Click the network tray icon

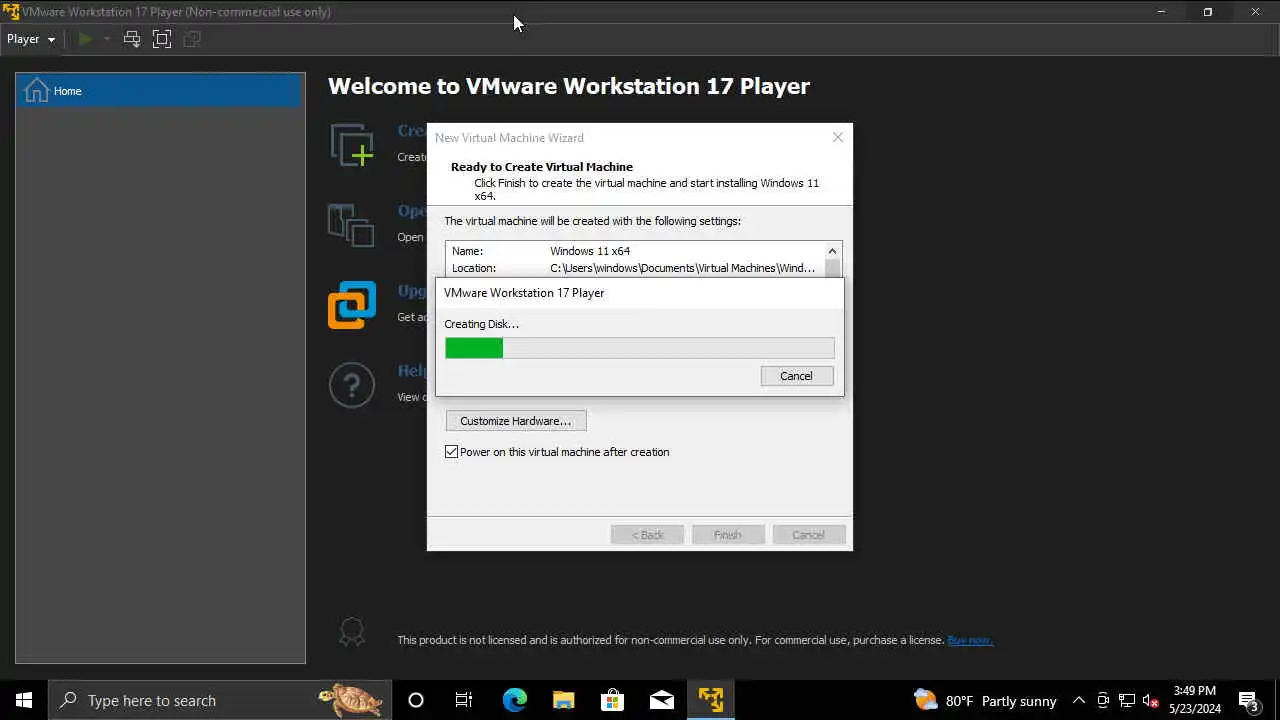point(1127,700)
